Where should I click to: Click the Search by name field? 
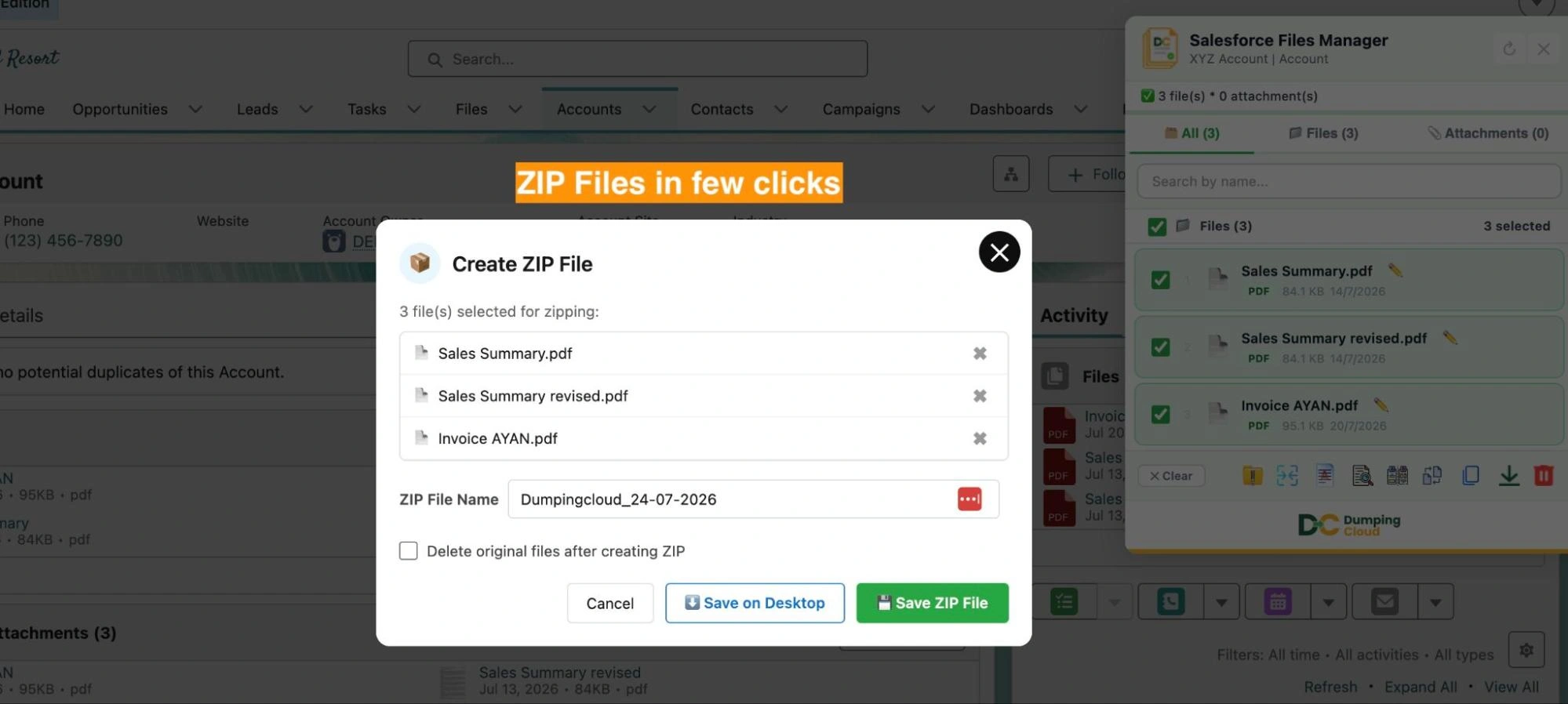[1349, 181]
